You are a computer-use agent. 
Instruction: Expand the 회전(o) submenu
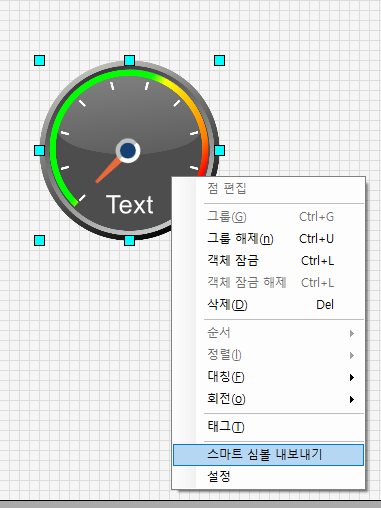click(x=268, y=399)
